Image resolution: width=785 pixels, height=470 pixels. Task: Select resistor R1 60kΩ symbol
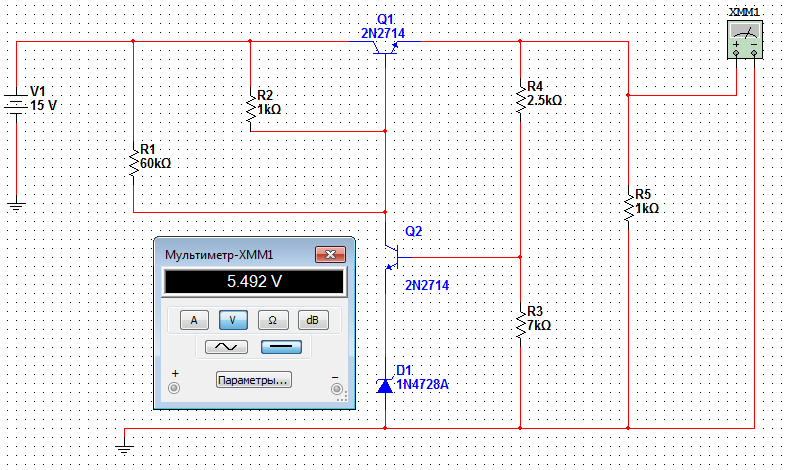pos(133,162)
